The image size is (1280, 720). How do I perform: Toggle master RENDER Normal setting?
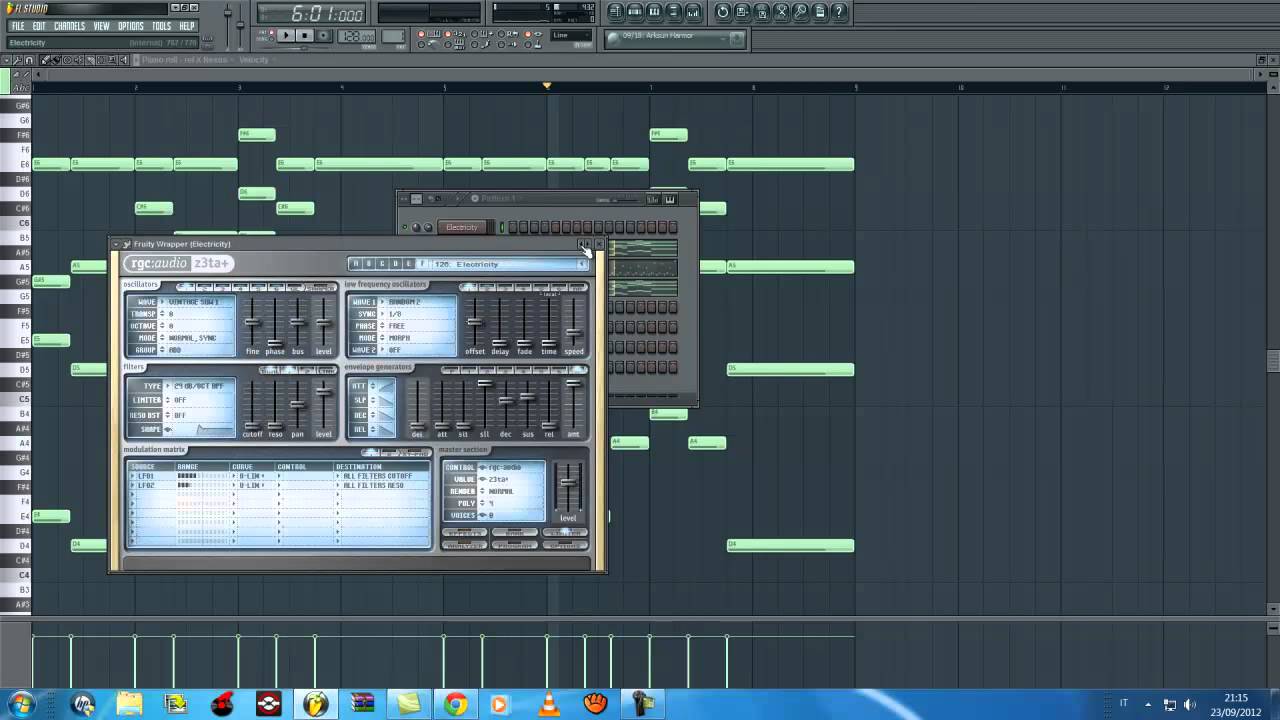[x=510, y=491]
